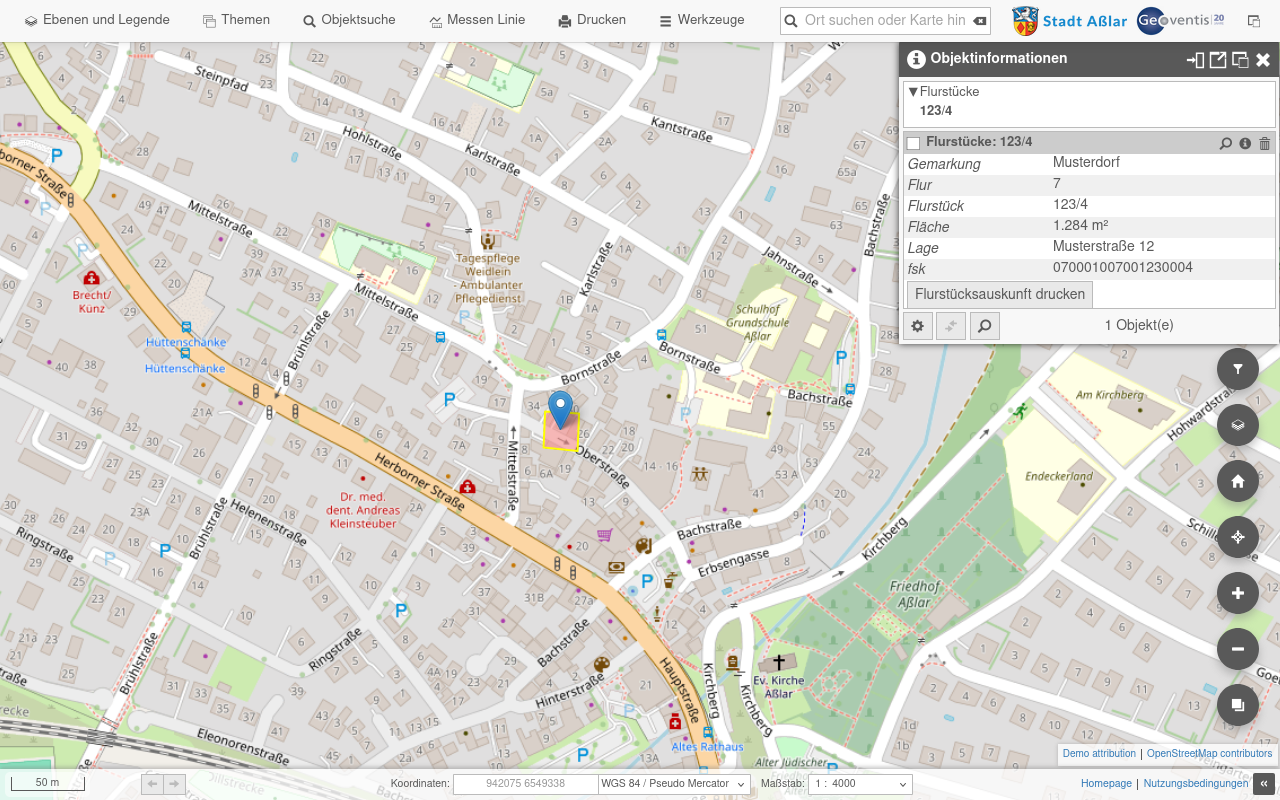Open the Ebenen und Legende menu
The height and width of the screenshot is (800, 1280).
(97, 20)
